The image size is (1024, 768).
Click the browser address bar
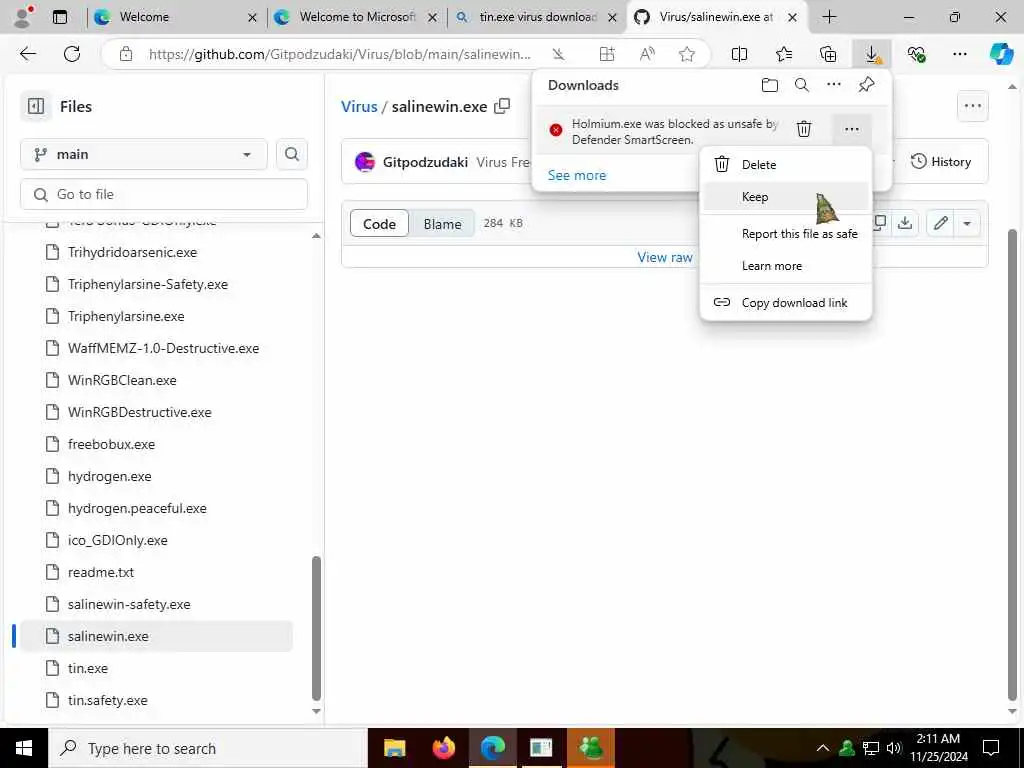(340, 54)
